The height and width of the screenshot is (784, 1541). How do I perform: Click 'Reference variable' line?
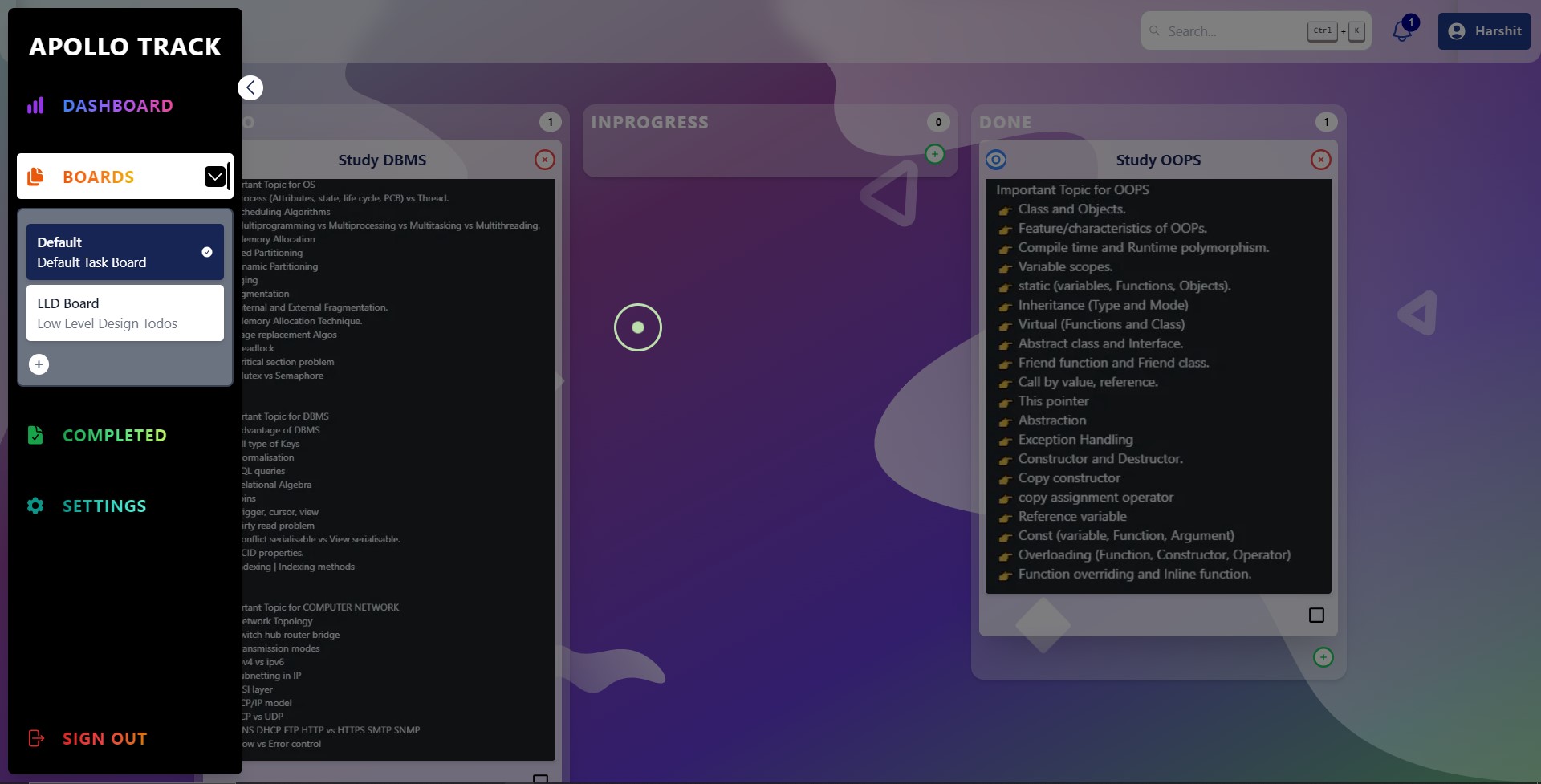coord(1072,517)
